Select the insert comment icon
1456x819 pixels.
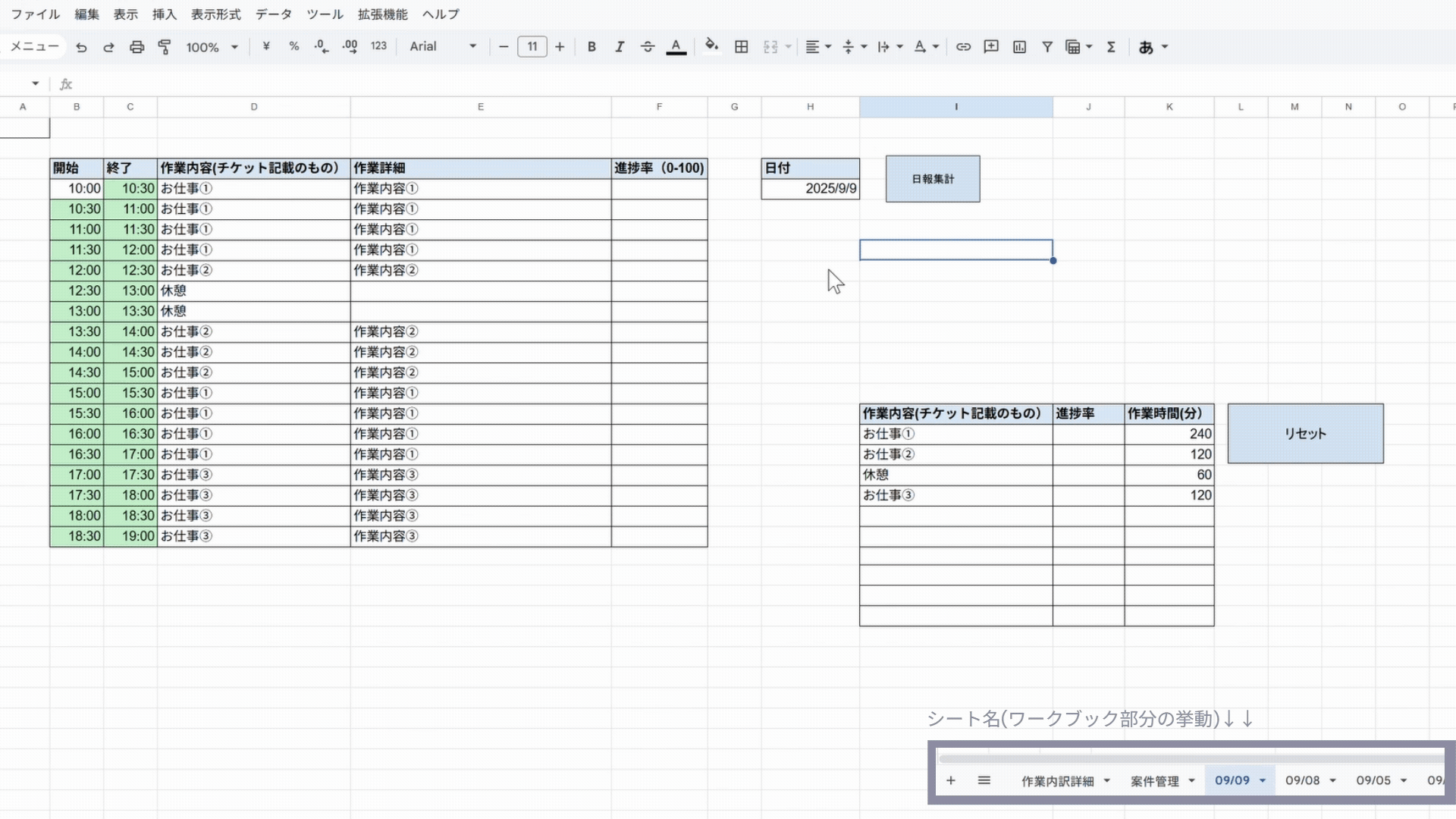pos(990,46)
